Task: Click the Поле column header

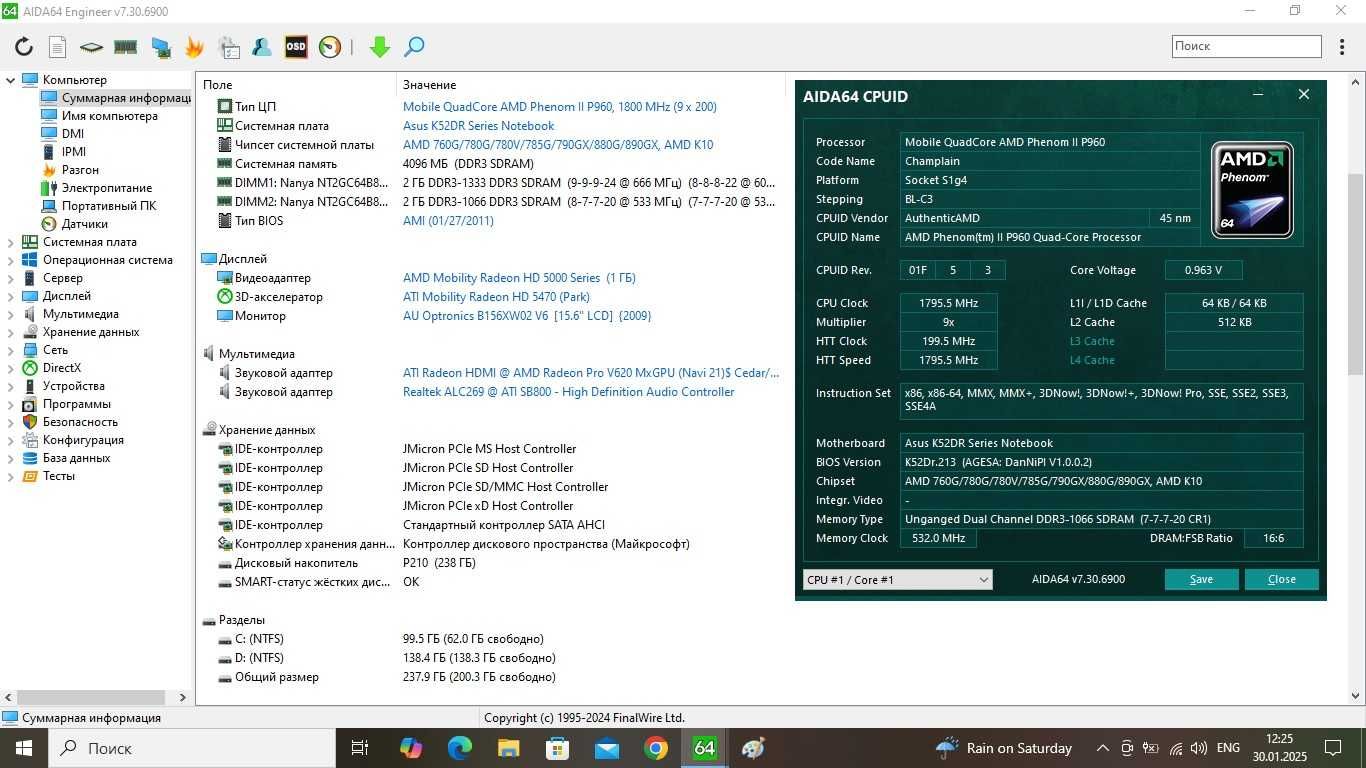Action: pyautogui.click(x=217, y=85)
